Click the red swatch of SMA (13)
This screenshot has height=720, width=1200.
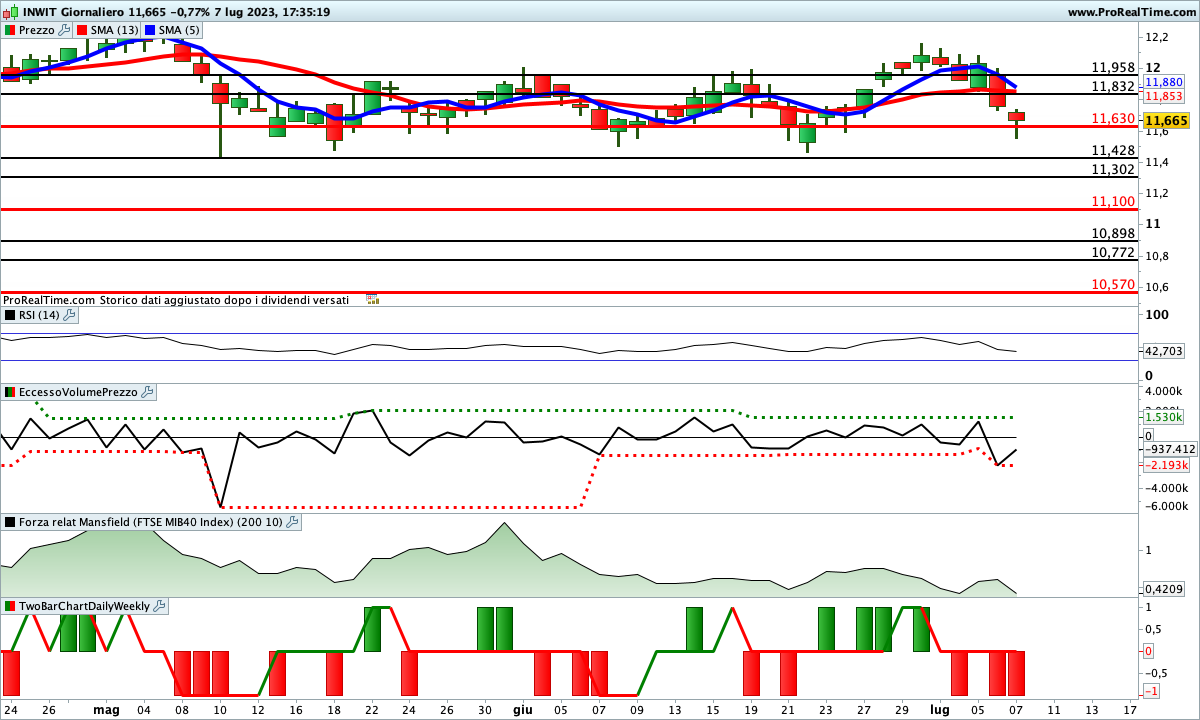(x=82, y=31)
